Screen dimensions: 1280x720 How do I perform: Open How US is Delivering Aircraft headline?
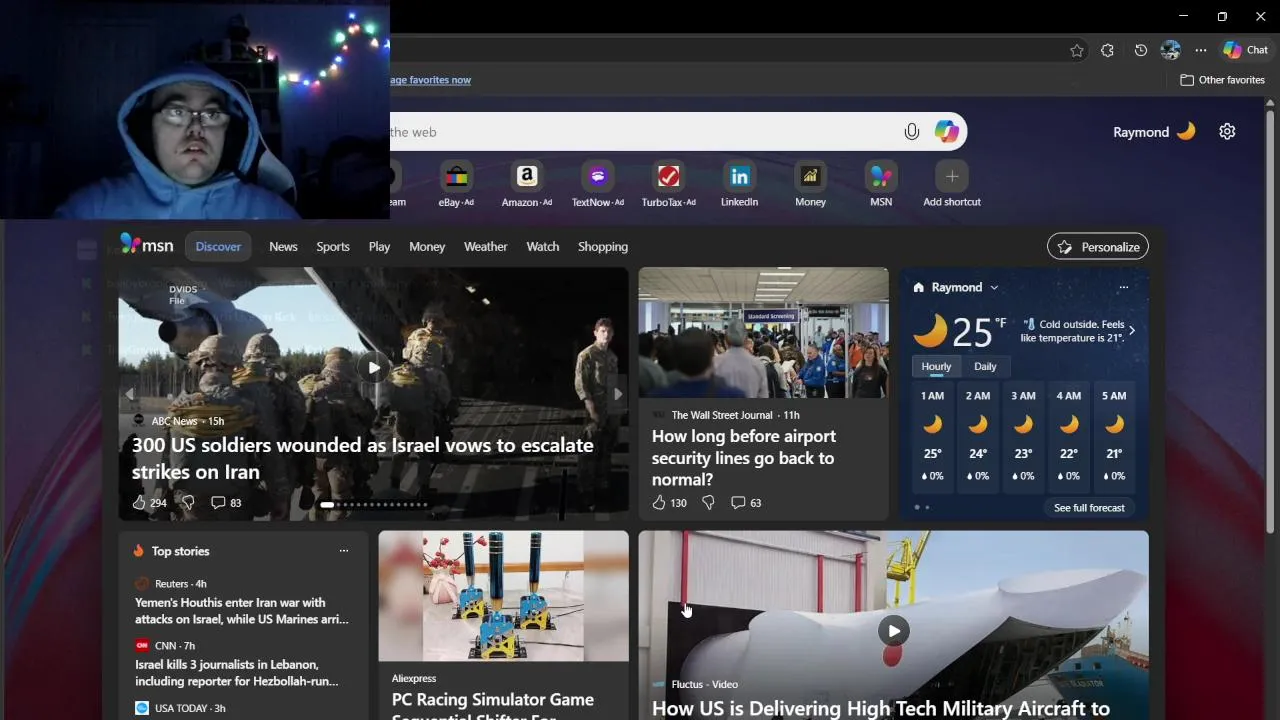pos(881,708)
